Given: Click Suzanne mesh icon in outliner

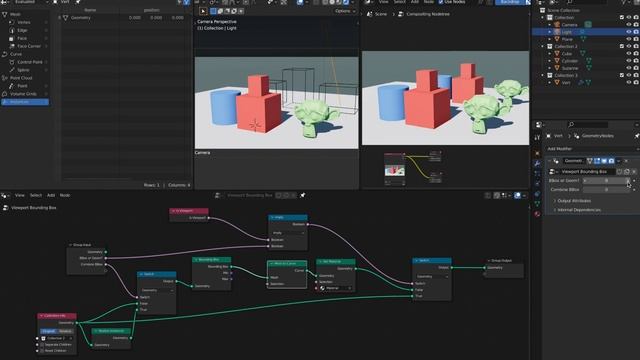Looking at the screenshot, I should (557, 68).
